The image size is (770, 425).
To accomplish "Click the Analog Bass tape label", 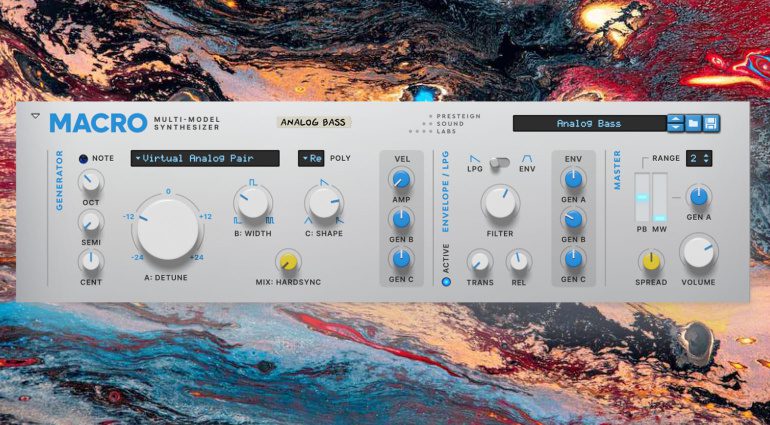I will pyautogui.click(x=313, y=123).
